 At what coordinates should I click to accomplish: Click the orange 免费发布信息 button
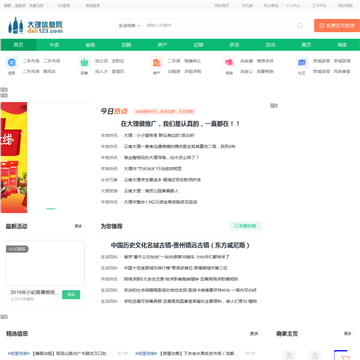[337, 25]
